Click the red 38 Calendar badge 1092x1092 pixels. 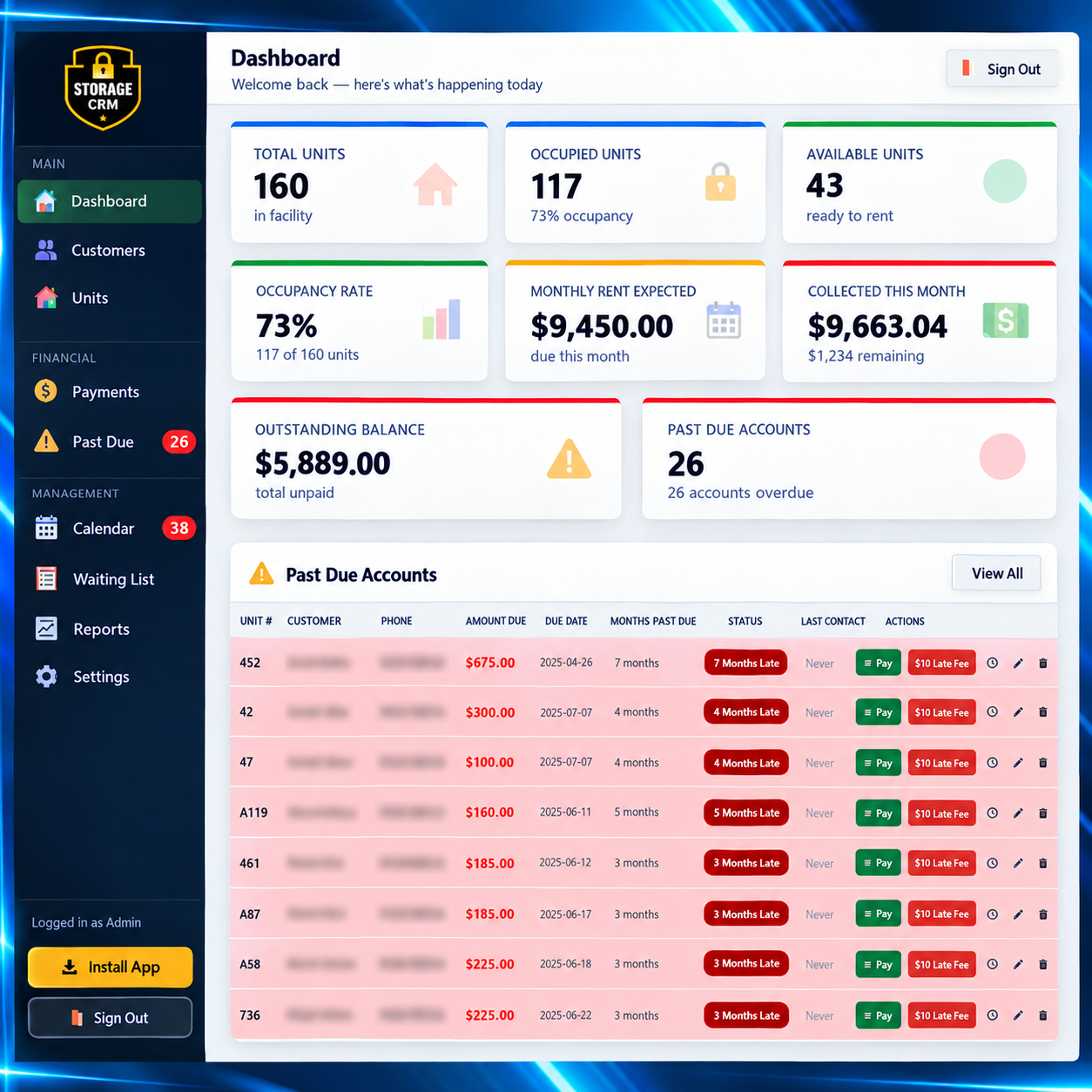click(179, 528)
